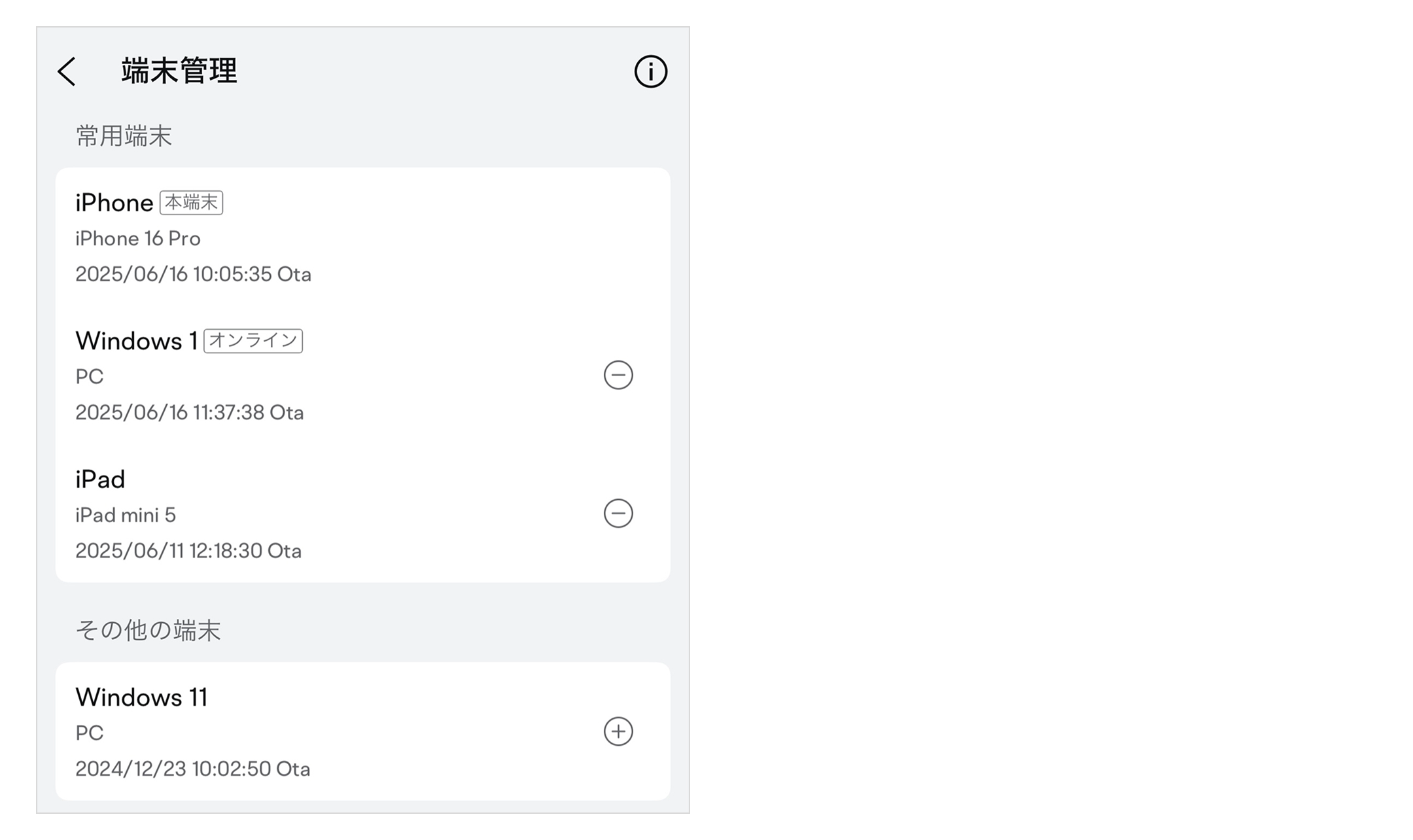The image size is (1413, 840).
Task: Click the オンライン status badge
Action: coord(253,341)
